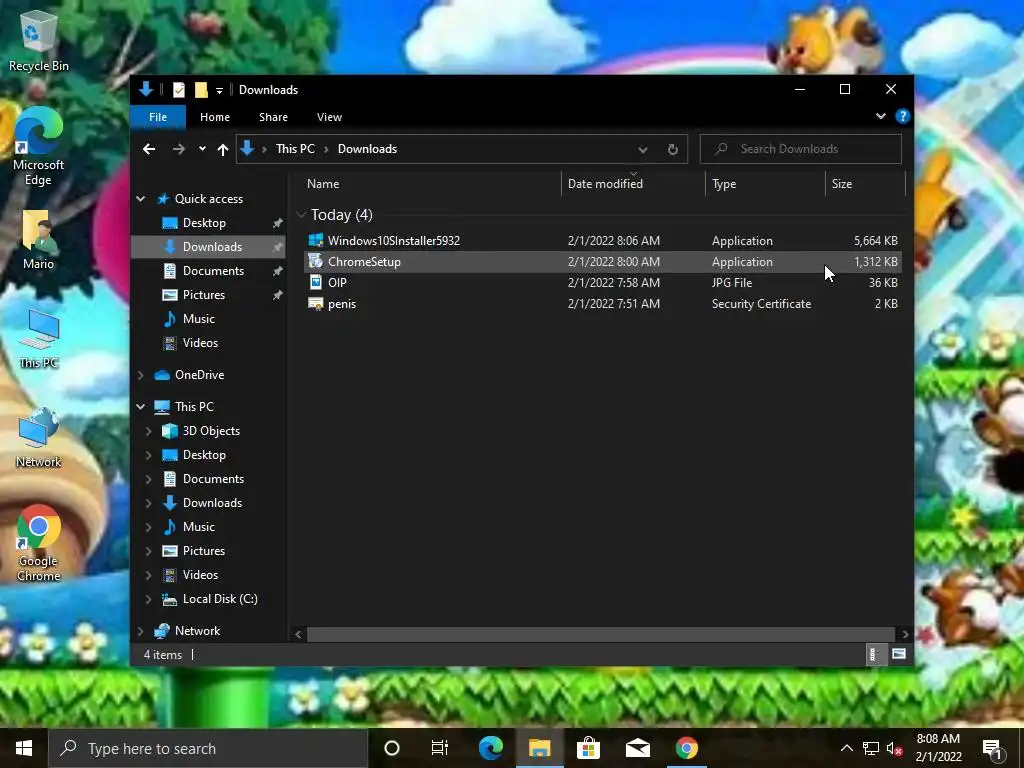Refresh the Downloads folder view
The height and width of the screenshot is (768, 1024).
click(x=673, y=149)
